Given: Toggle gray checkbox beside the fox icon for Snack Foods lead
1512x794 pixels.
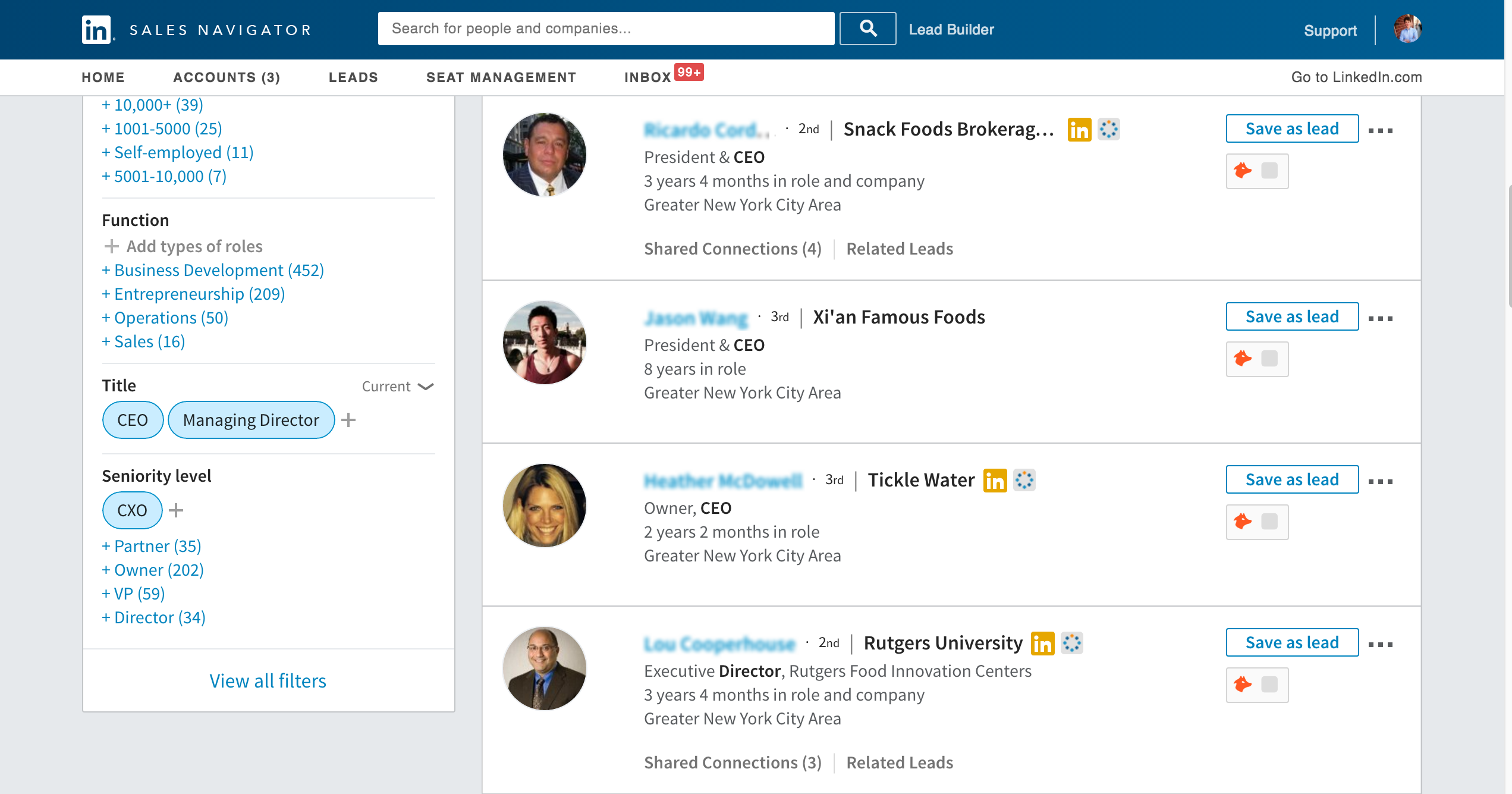Looking at the screenshot, I should point(1269,171).
